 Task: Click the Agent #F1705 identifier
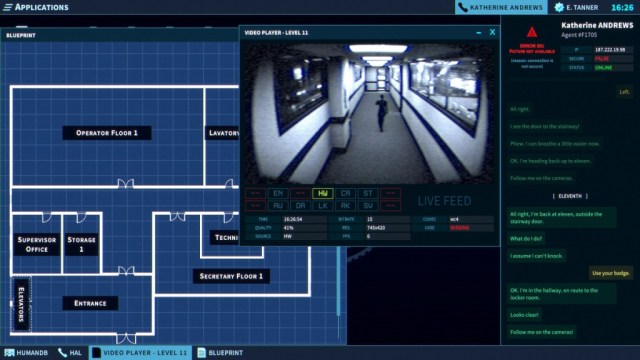(579, 35)
